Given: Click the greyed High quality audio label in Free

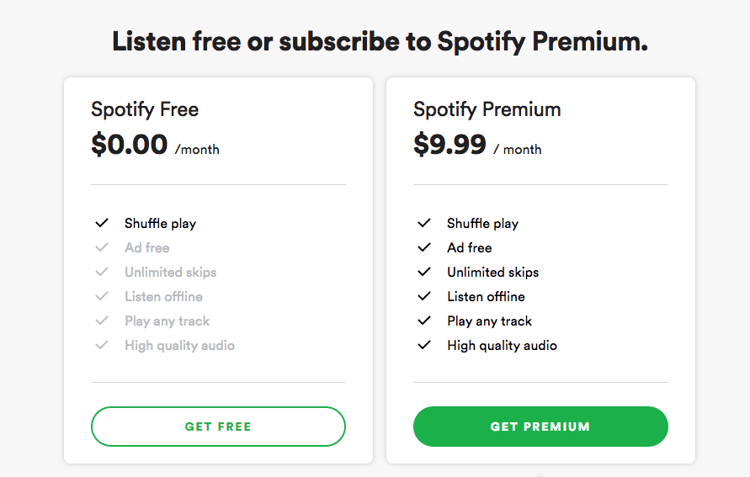Looking at the screenshot, I should [180, 345].
